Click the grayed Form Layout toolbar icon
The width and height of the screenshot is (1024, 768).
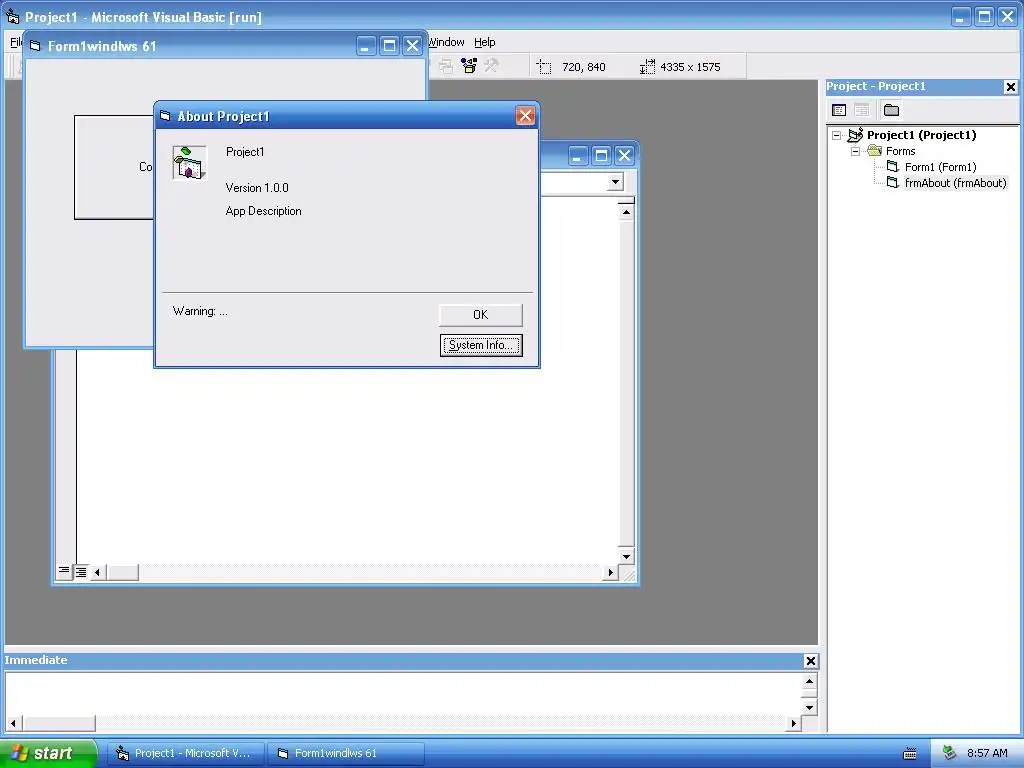tap(446, 66)
